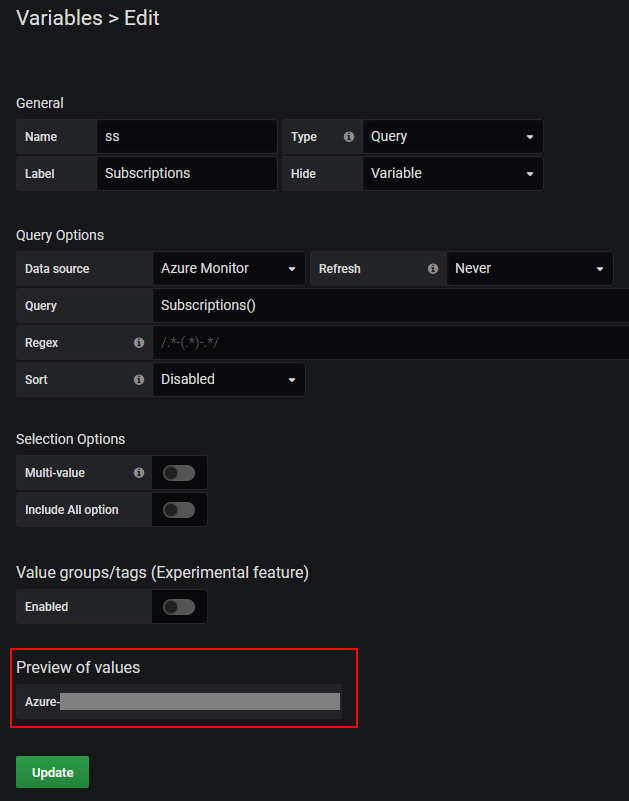Click the Query field with Subscriptions()
This screenshot has width=629, height=801.
click(391, 305)
